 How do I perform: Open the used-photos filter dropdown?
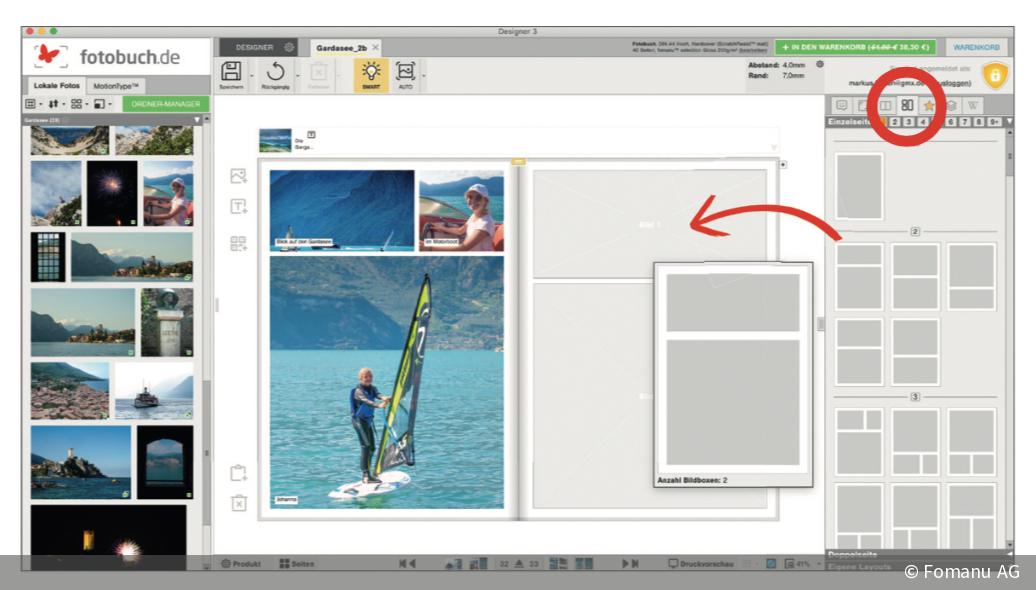102,104
